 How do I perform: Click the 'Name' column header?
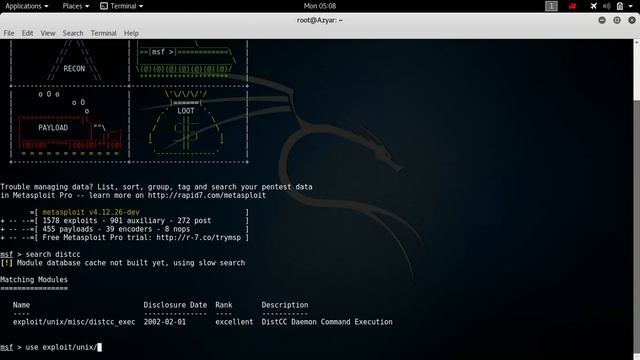click(x=21, y=305)
